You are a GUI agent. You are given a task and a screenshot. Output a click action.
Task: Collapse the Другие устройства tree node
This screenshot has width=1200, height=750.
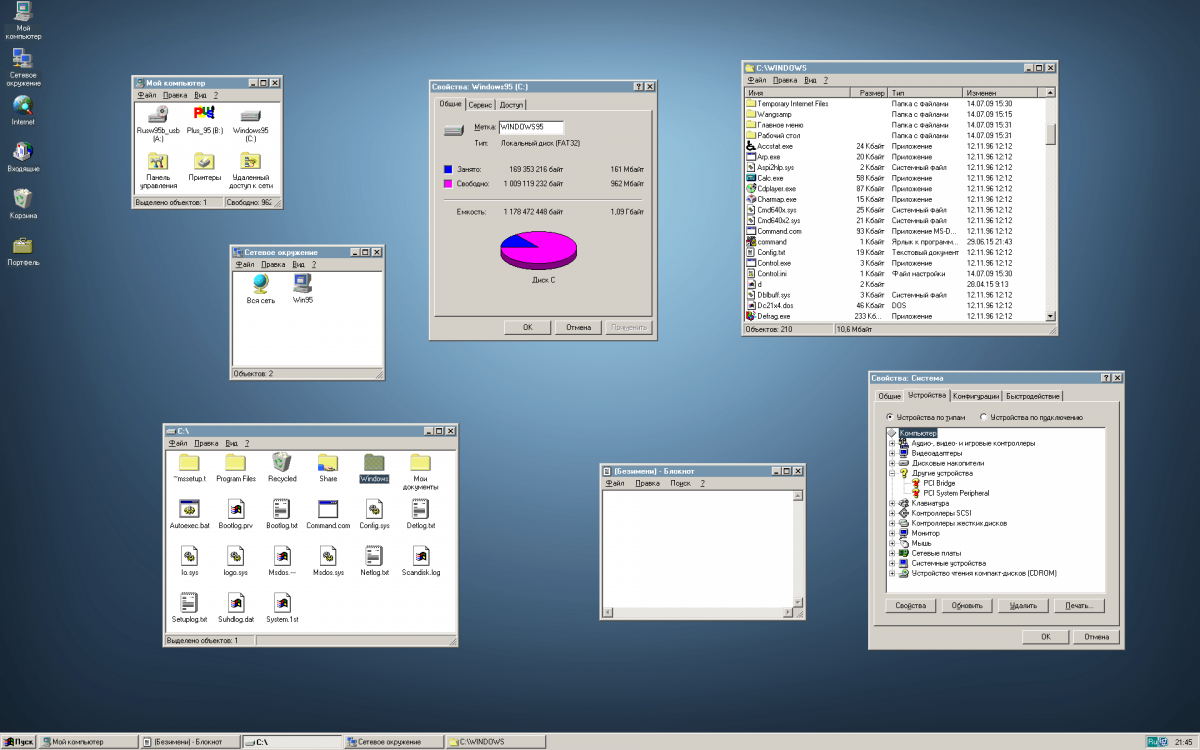892,473
